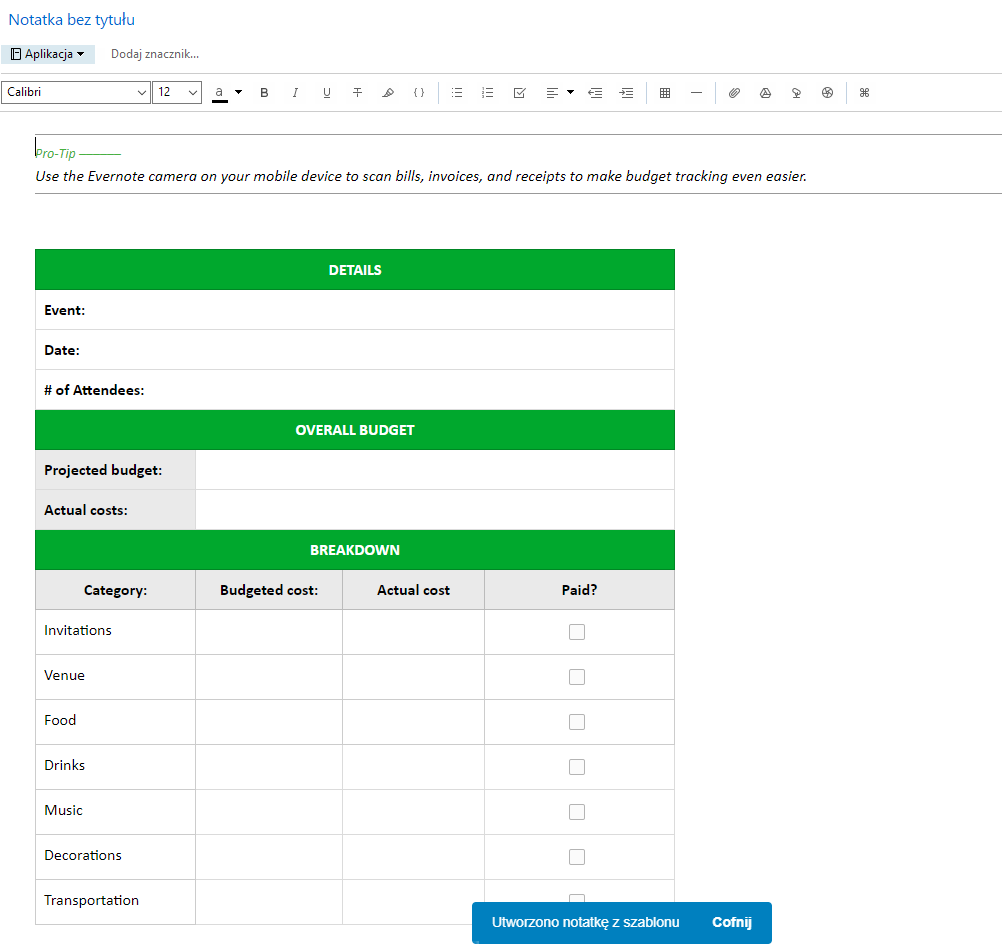Viewport: 1002px width, 949px height.
Task: Click the Utworzono notatkę z szablonu message
Action: [x=585, y=922]
